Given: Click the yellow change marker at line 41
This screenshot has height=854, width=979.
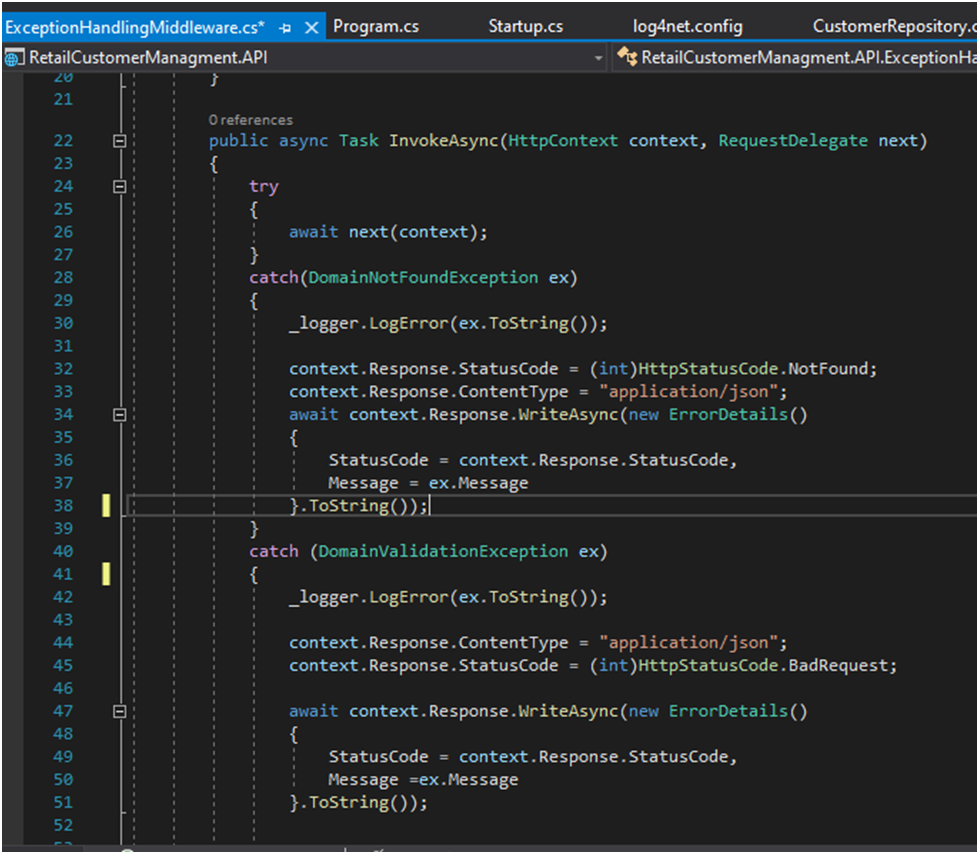Looking at the screenshot, I should click(x=106, y=574).
